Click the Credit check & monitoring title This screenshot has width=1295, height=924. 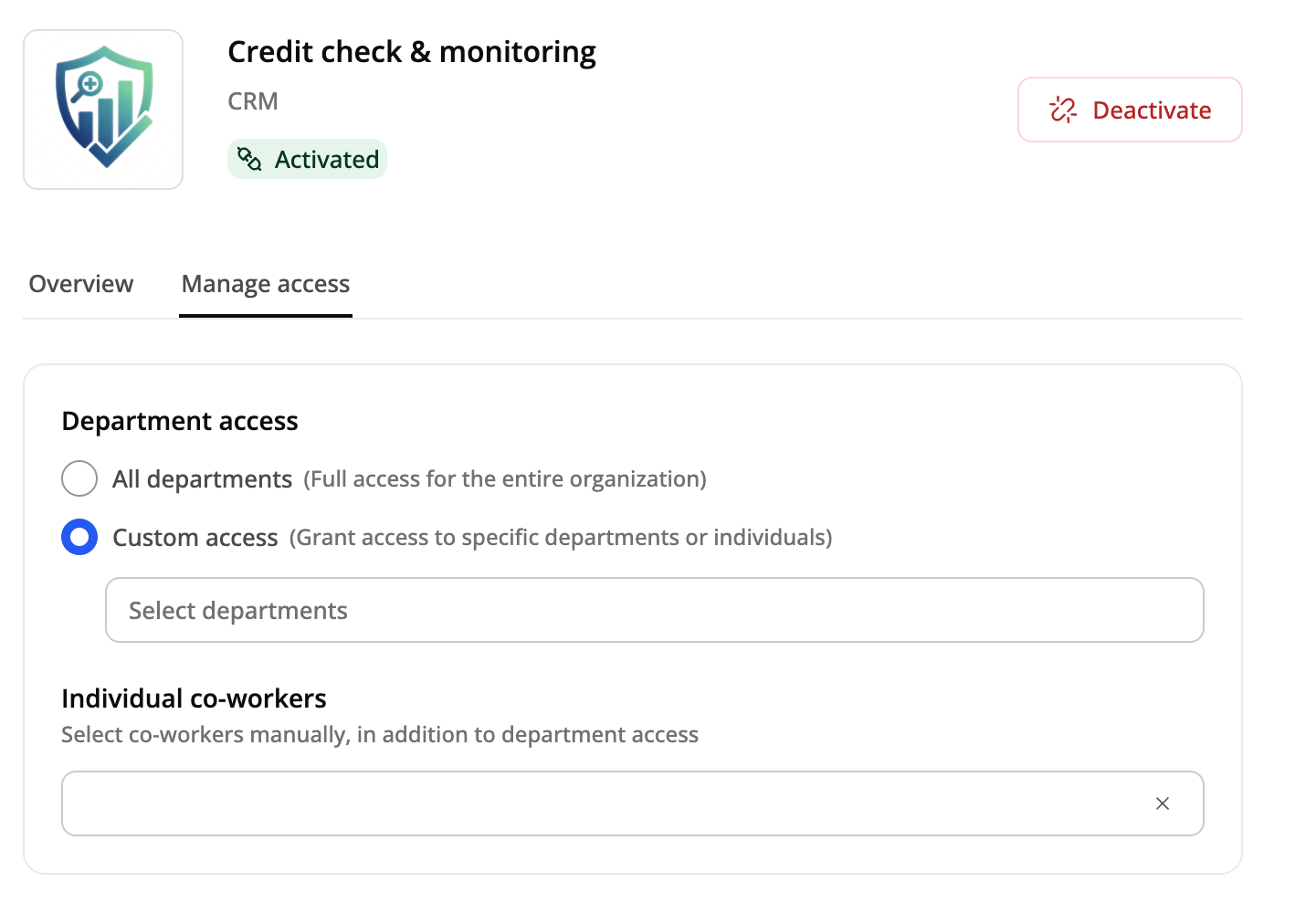[412, 52]
